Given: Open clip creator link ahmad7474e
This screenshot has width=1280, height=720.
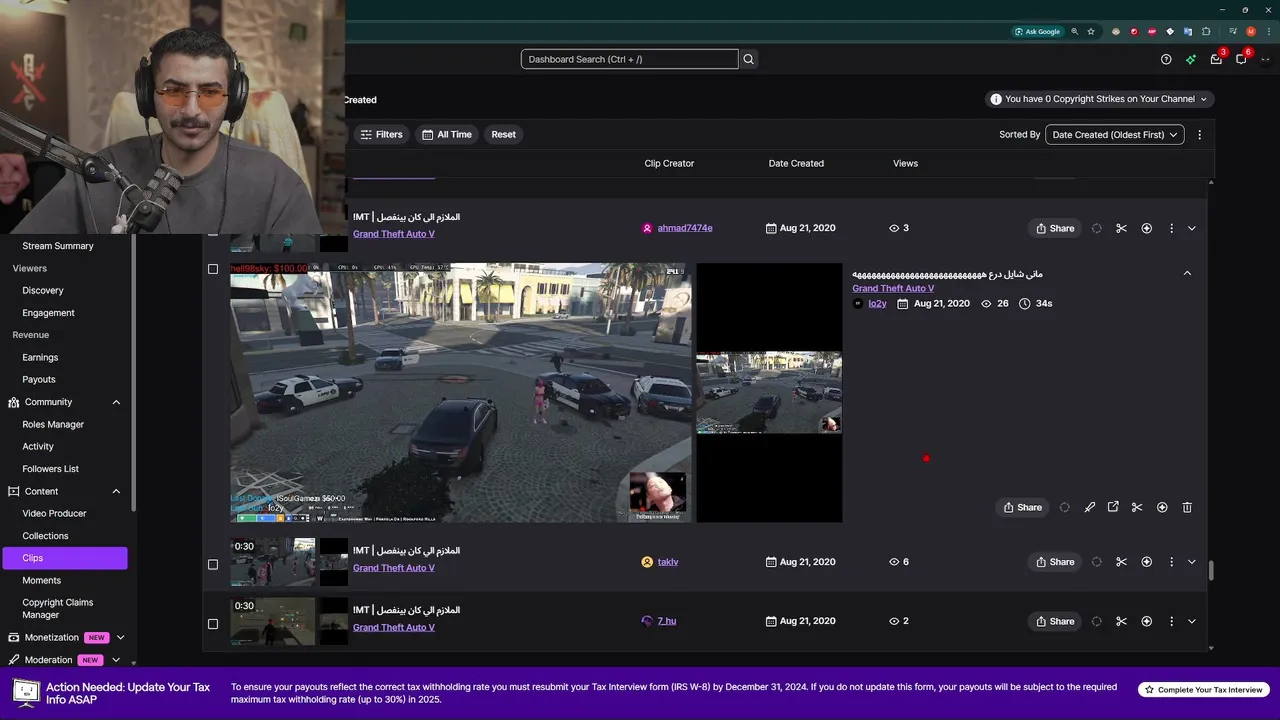Looking at the screenshot, I should [685, 228].
